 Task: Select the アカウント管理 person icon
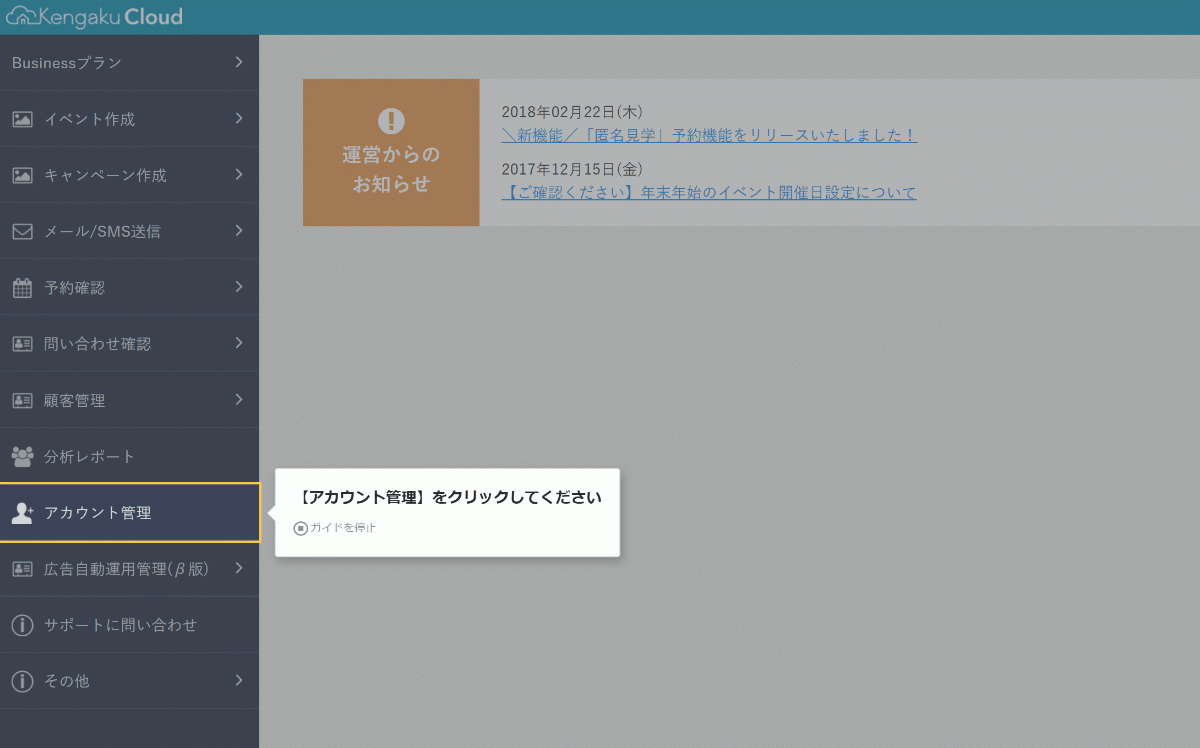(20, 512)
